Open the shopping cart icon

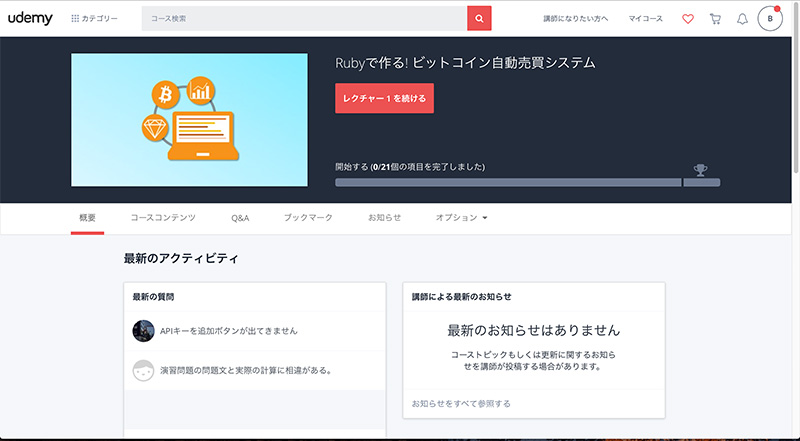715,19
